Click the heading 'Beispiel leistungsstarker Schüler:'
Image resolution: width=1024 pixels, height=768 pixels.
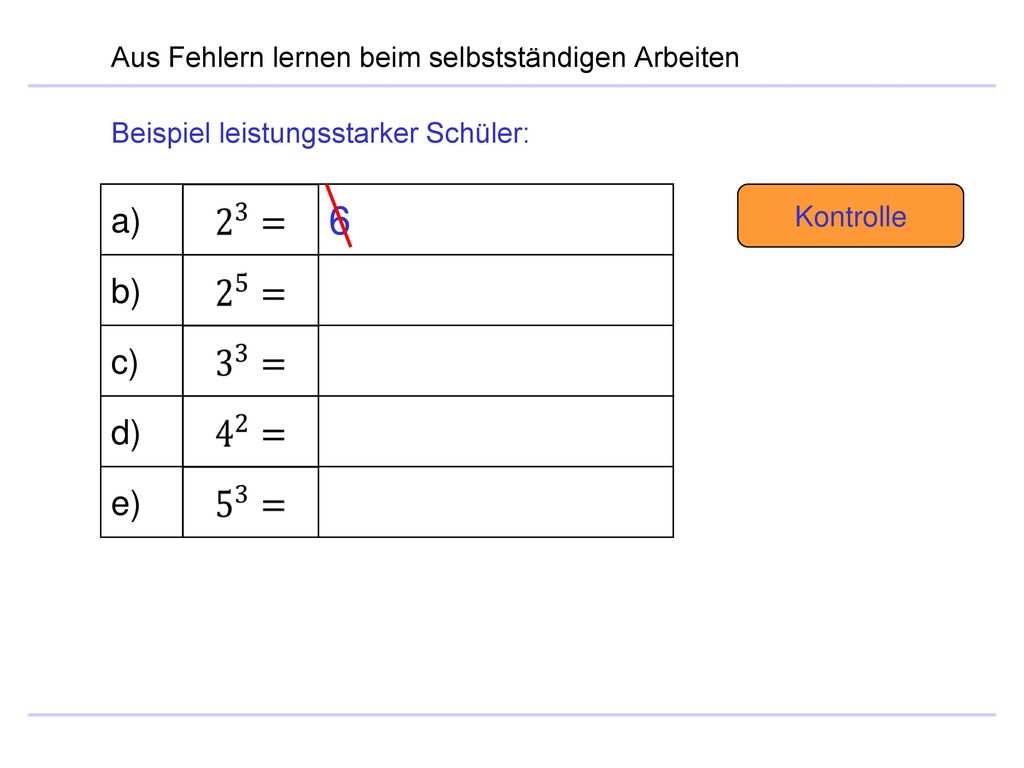320,134
